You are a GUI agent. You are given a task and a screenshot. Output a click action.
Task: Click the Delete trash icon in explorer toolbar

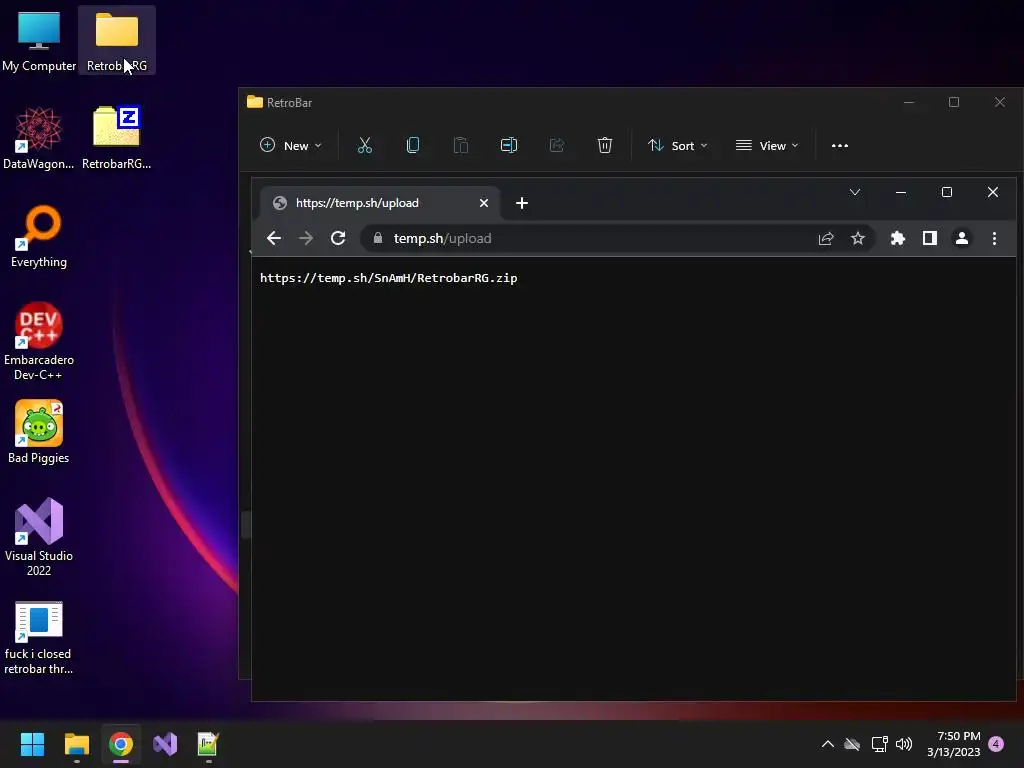(605, 146)
